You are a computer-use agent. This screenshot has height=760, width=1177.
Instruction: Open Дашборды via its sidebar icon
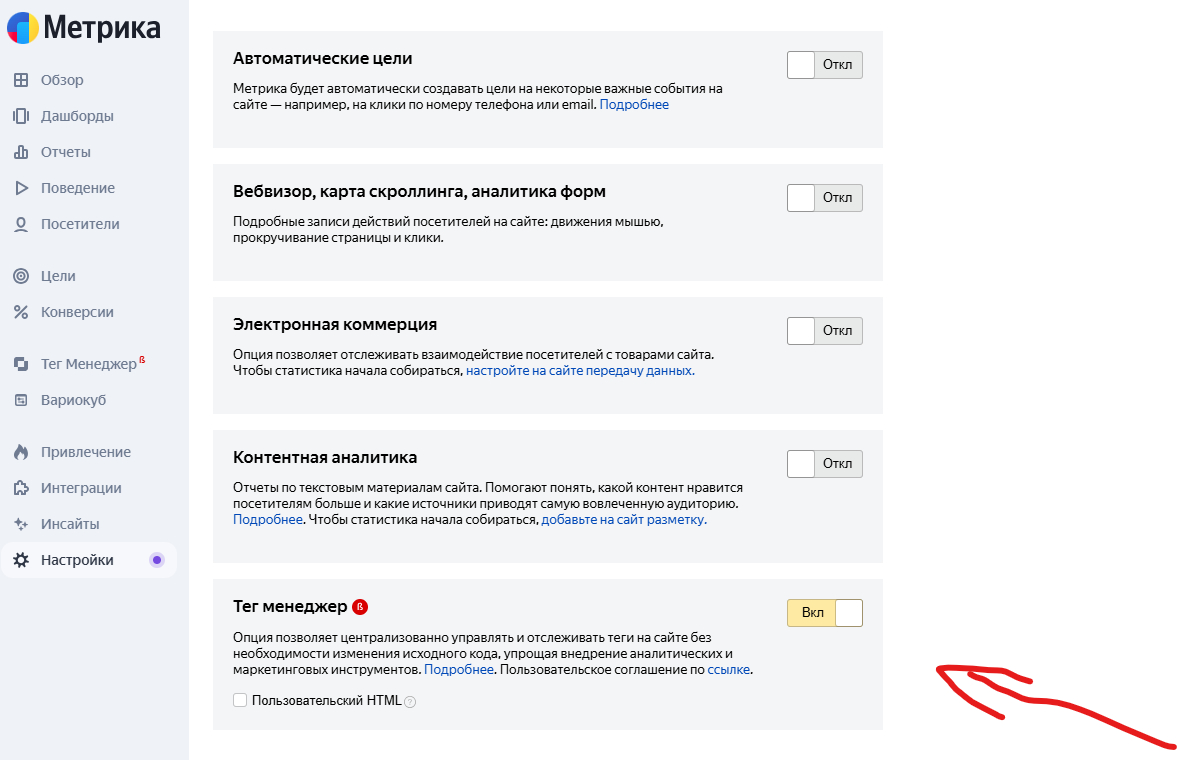click(x=20, y=116)
